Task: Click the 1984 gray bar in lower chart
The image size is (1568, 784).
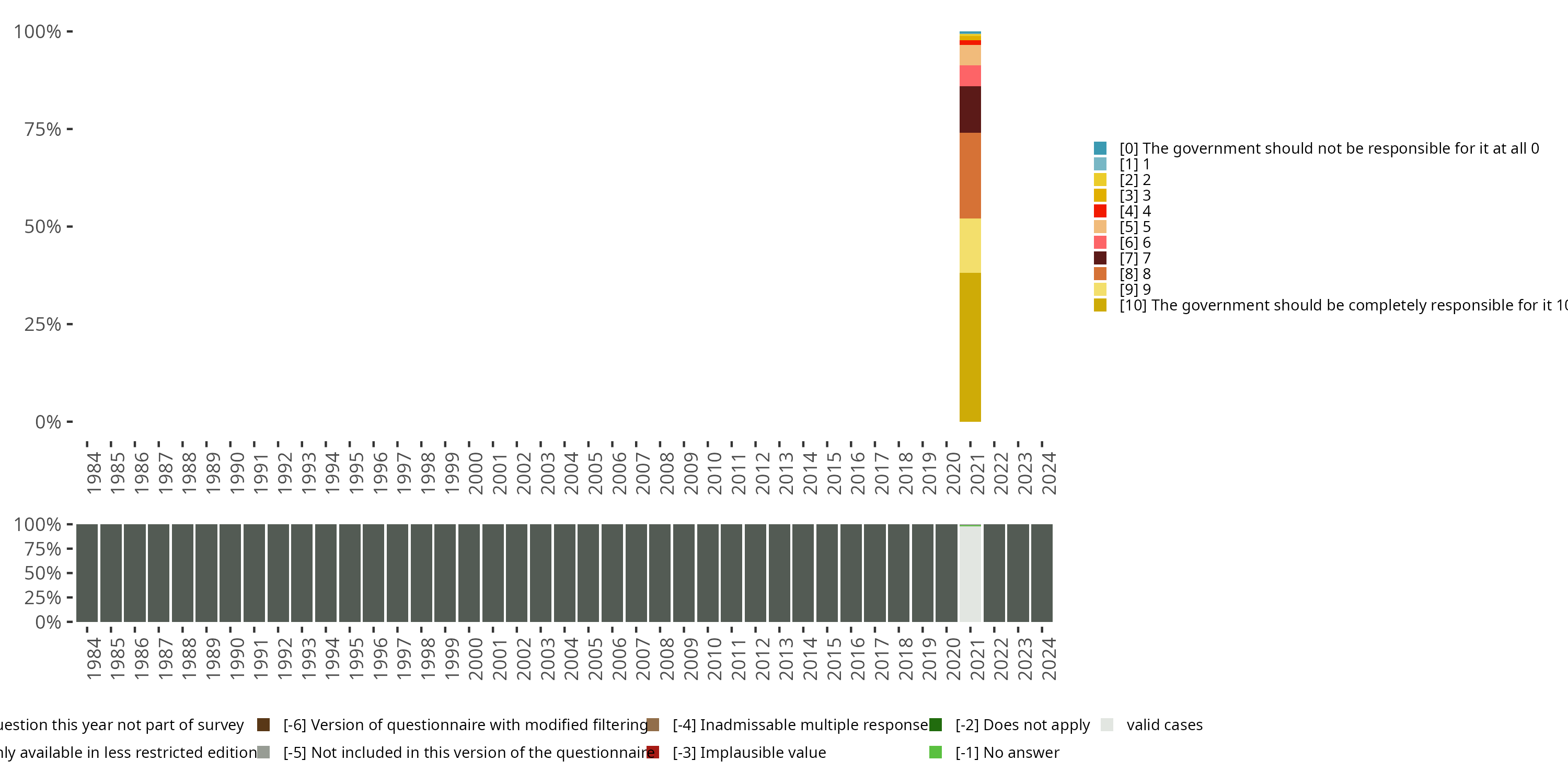Action: (x=87, y=573)
